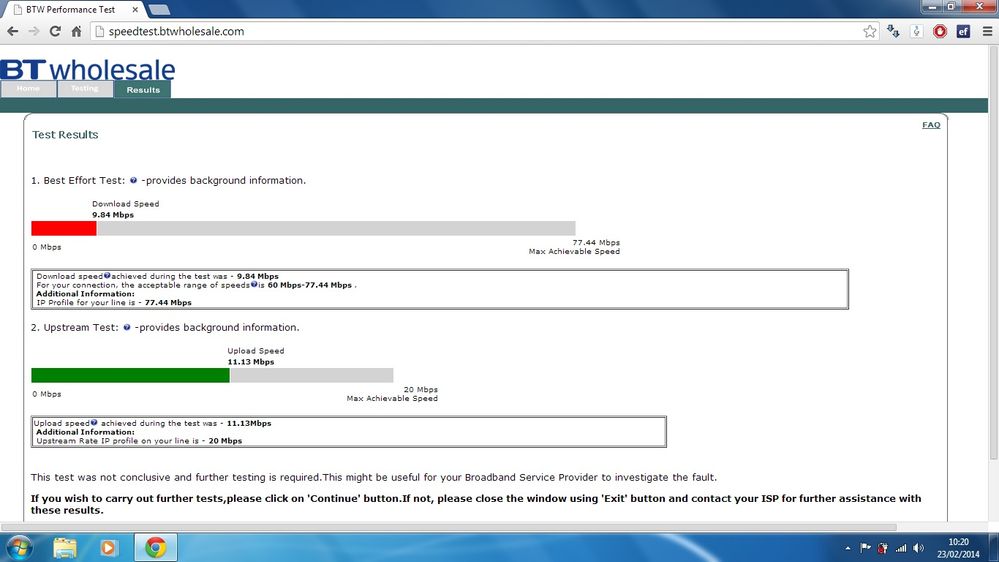Click the blue 'ef' extension icon
Image resolution: width=999 pixels, height=562 pixels.
(x=963, y=31)
